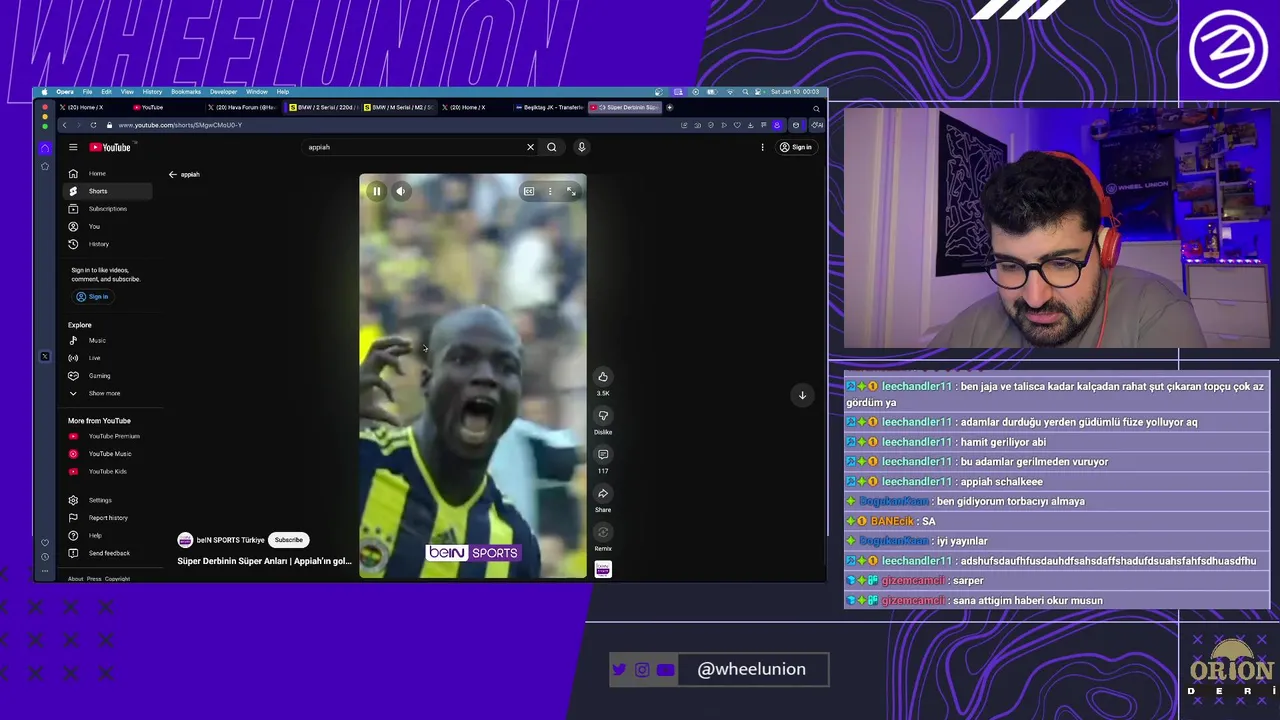Open You in YouTube sidebar

pyautogui.click(x=106, y=226)
